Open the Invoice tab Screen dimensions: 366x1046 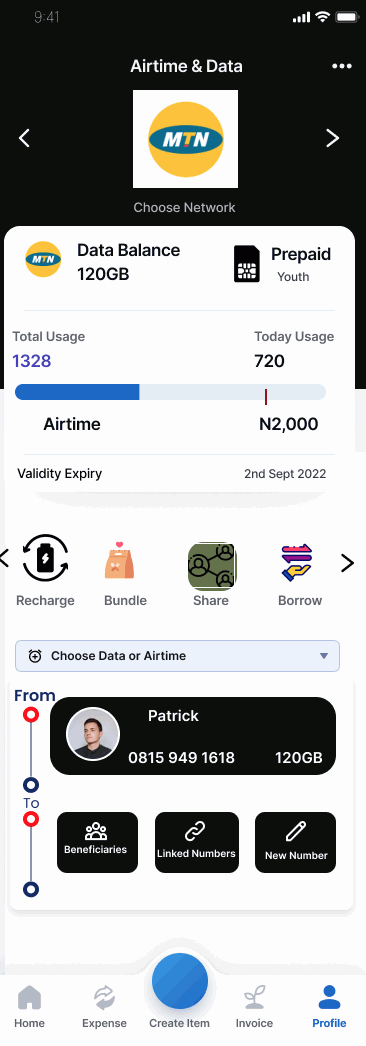254,1007
